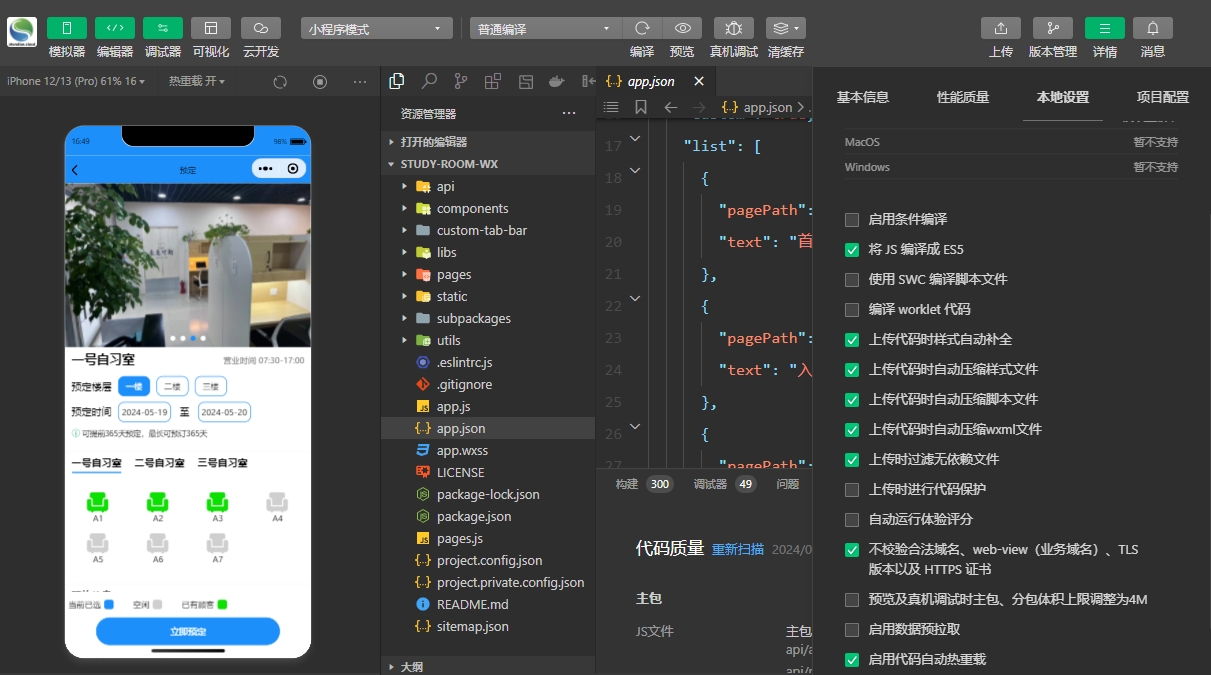The image size is (1211, 675).
Task: Open extensions icon in activity bar
Action: click(493, 81)
